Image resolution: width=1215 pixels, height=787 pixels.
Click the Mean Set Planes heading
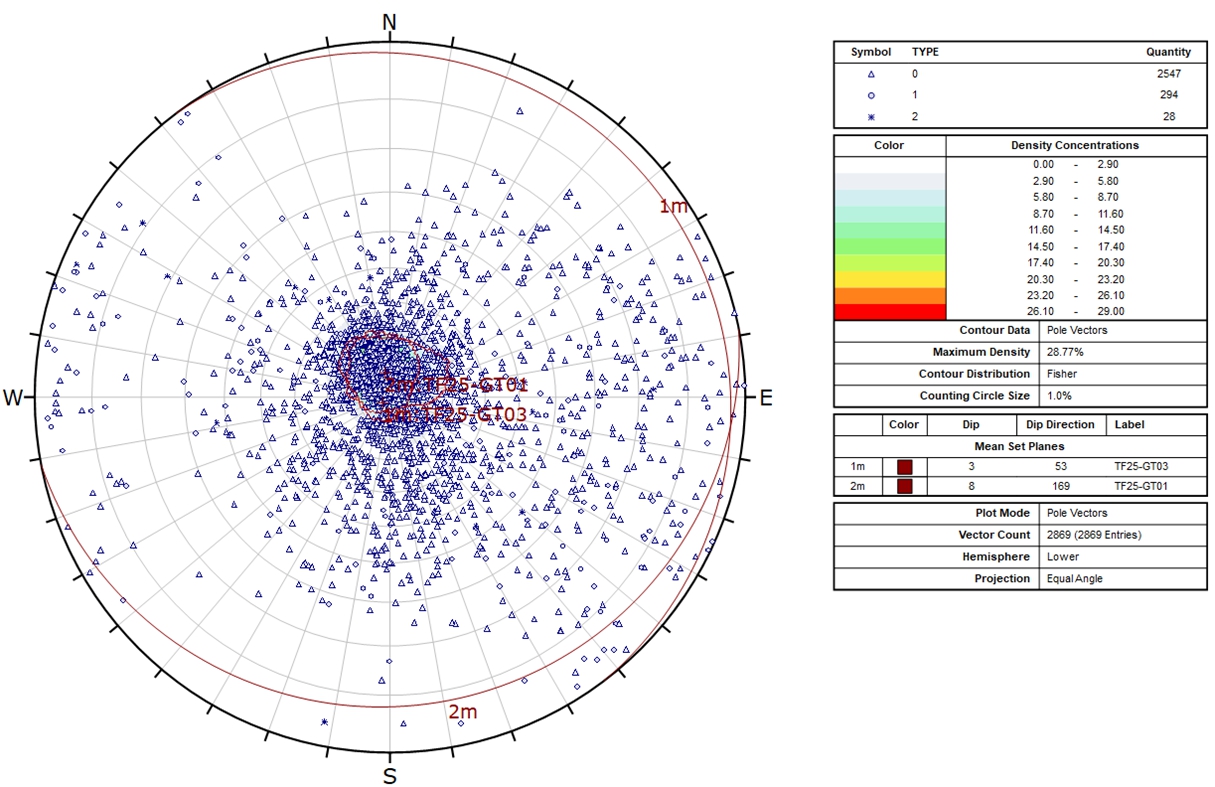1020,446
